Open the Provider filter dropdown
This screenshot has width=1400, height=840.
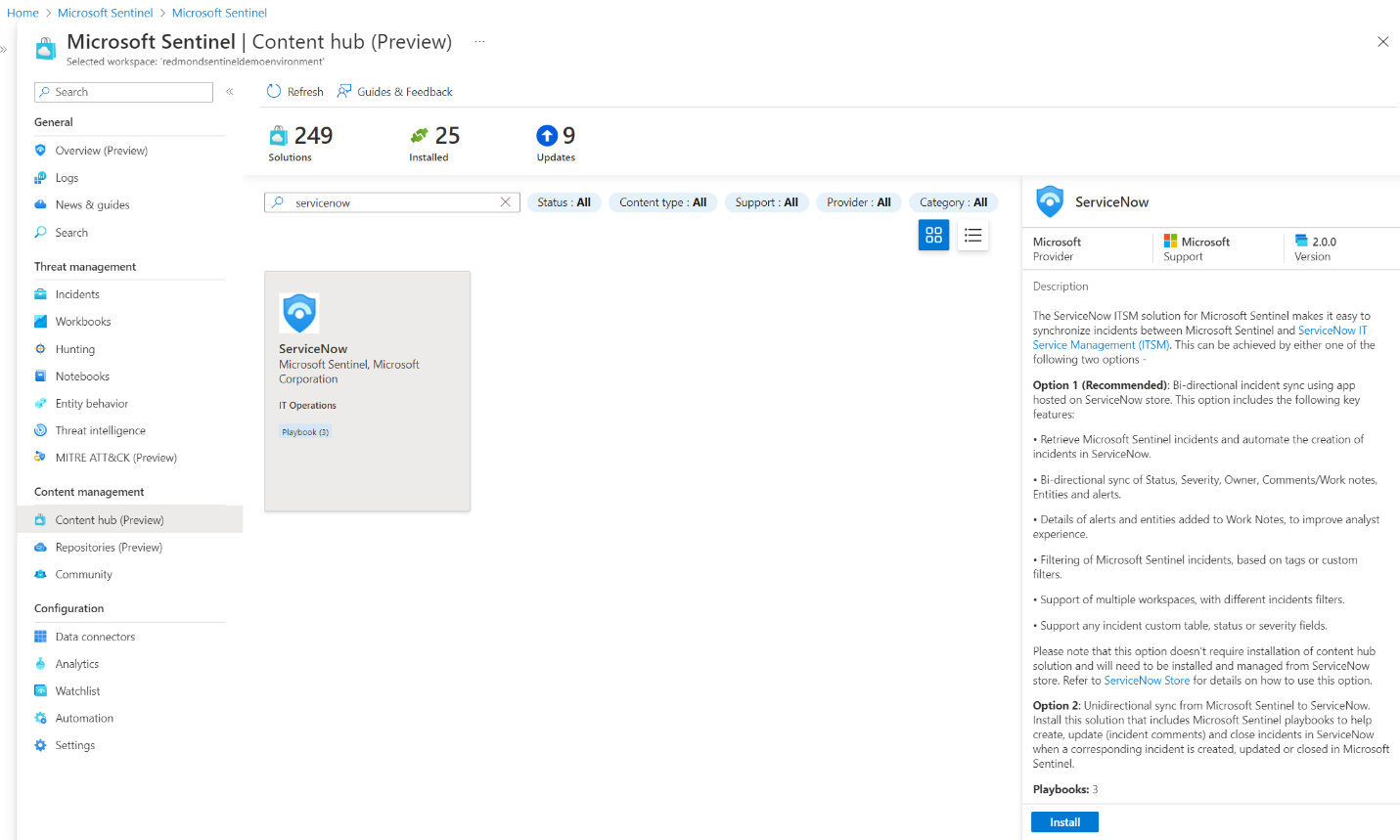click(859, 202)
